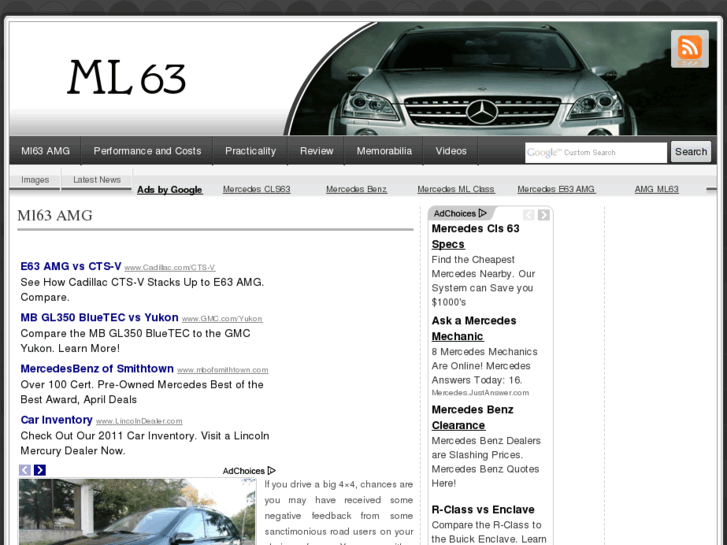The height and width of the screenshot is (545, 727).
Task: Click the car photo in the article
Action: pos(137,512)
